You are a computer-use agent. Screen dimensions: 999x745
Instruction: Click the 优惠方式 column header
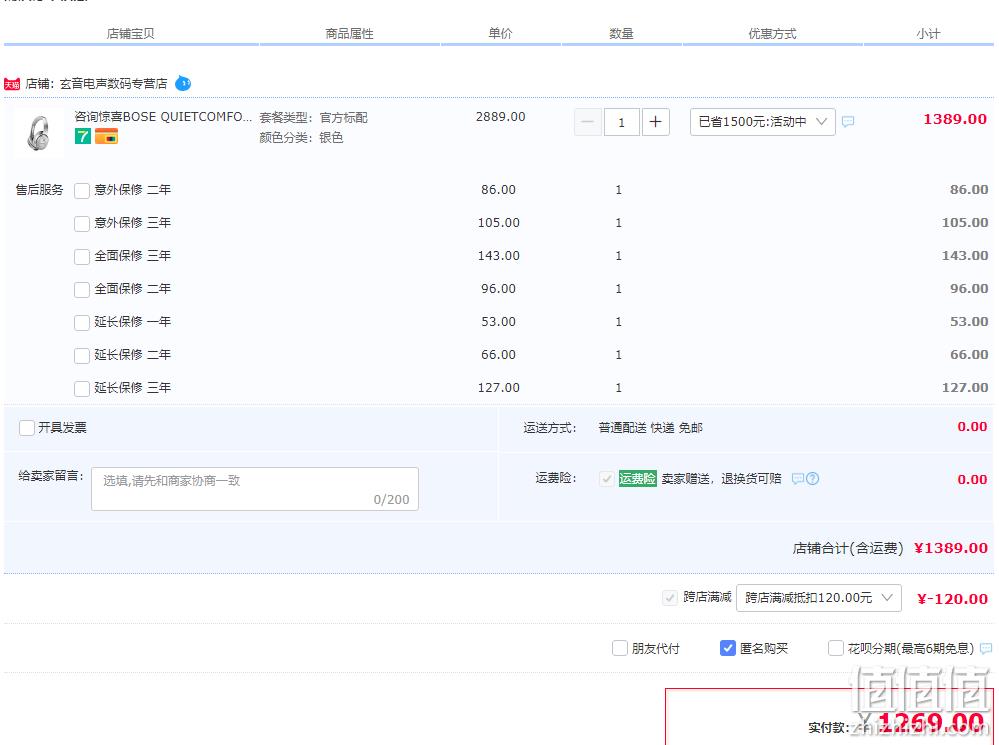pos(772,34)
